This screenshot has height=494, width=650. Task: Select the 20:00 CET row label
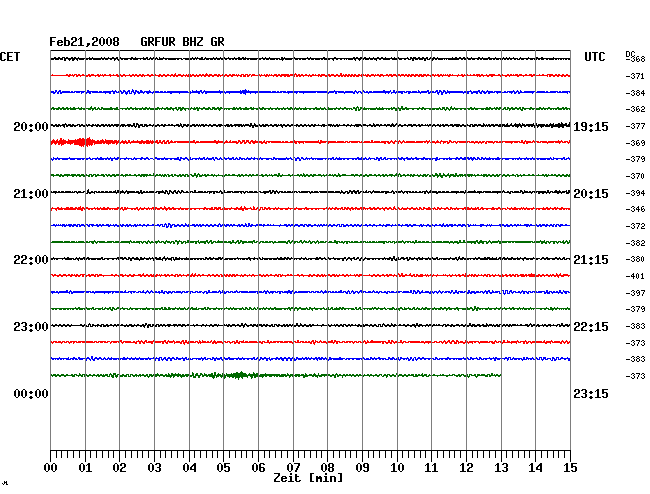[31, 126]
